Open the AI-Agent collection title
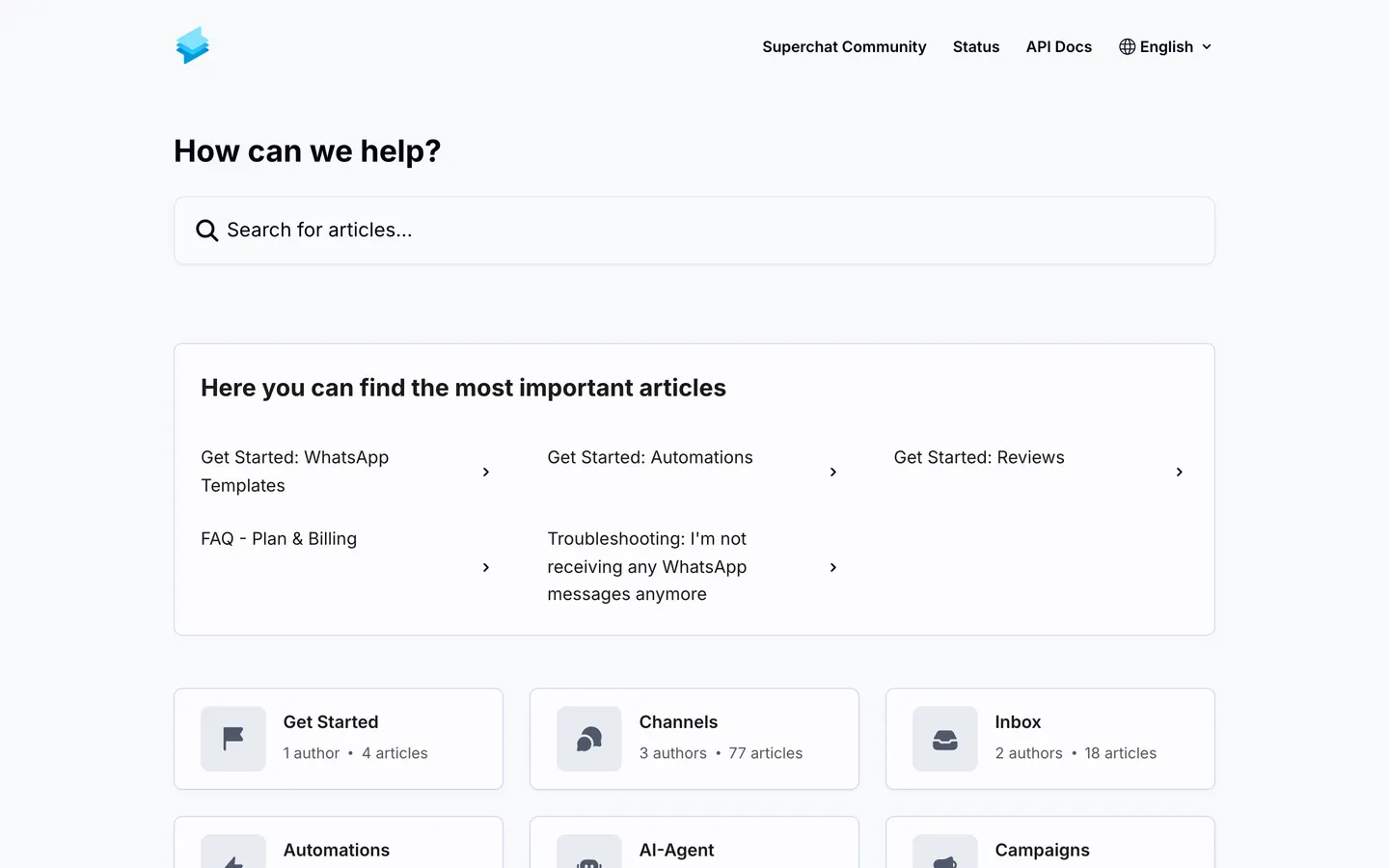This screenshot has height=868, width=1389. click(x=676, y=850)
